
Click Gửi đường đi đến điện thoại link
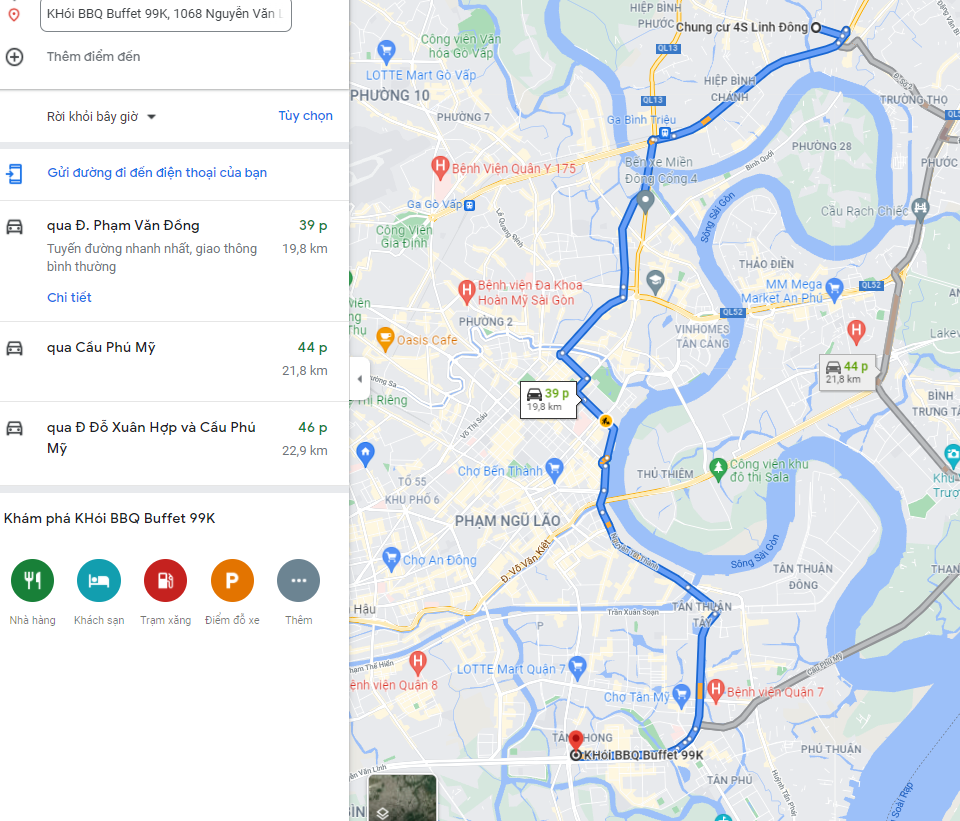coord(157,173)
